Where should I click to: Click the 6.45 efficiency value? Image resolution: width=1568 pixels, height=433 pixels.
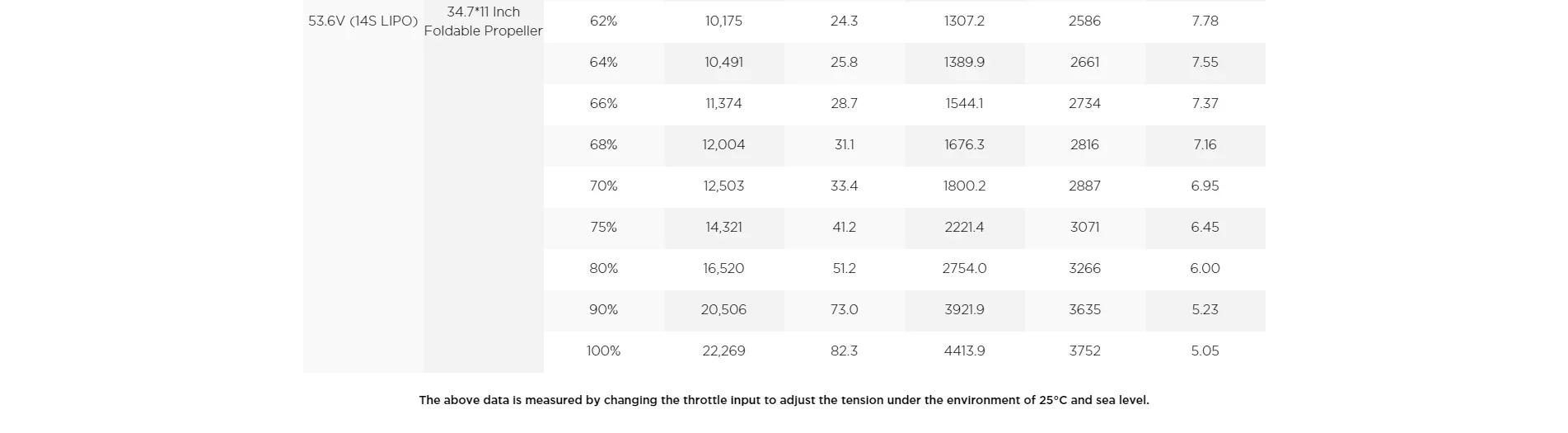click(1205, 228)
